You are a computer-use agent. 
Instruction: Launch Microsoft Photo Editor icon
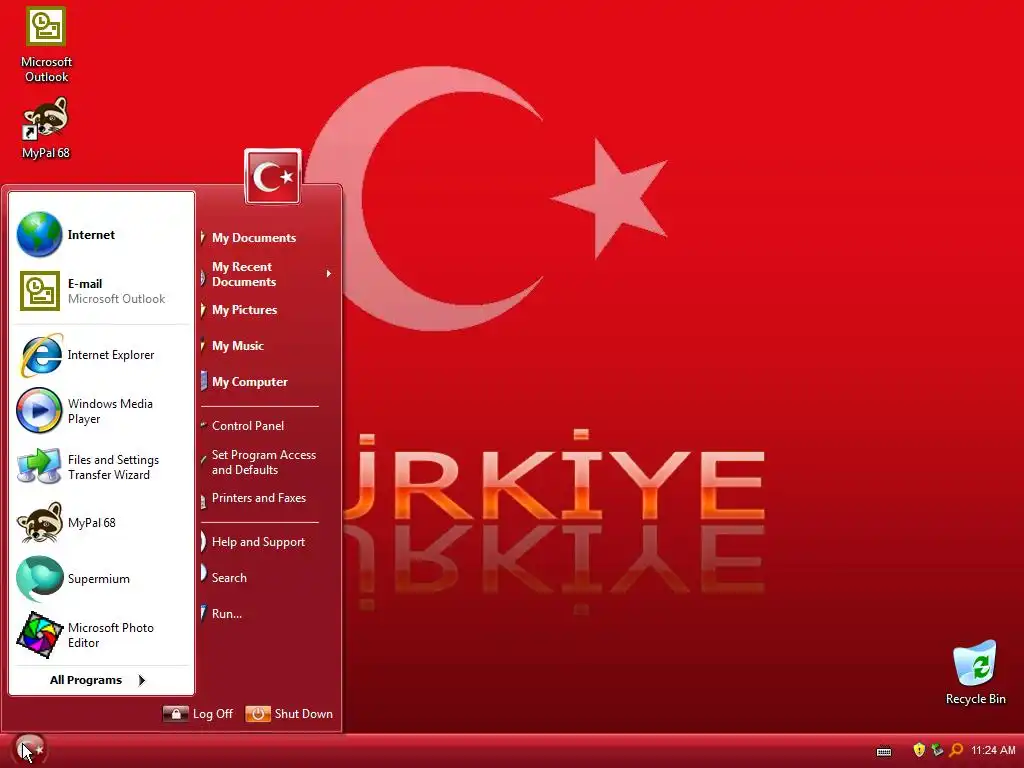[x=39, y=635]
